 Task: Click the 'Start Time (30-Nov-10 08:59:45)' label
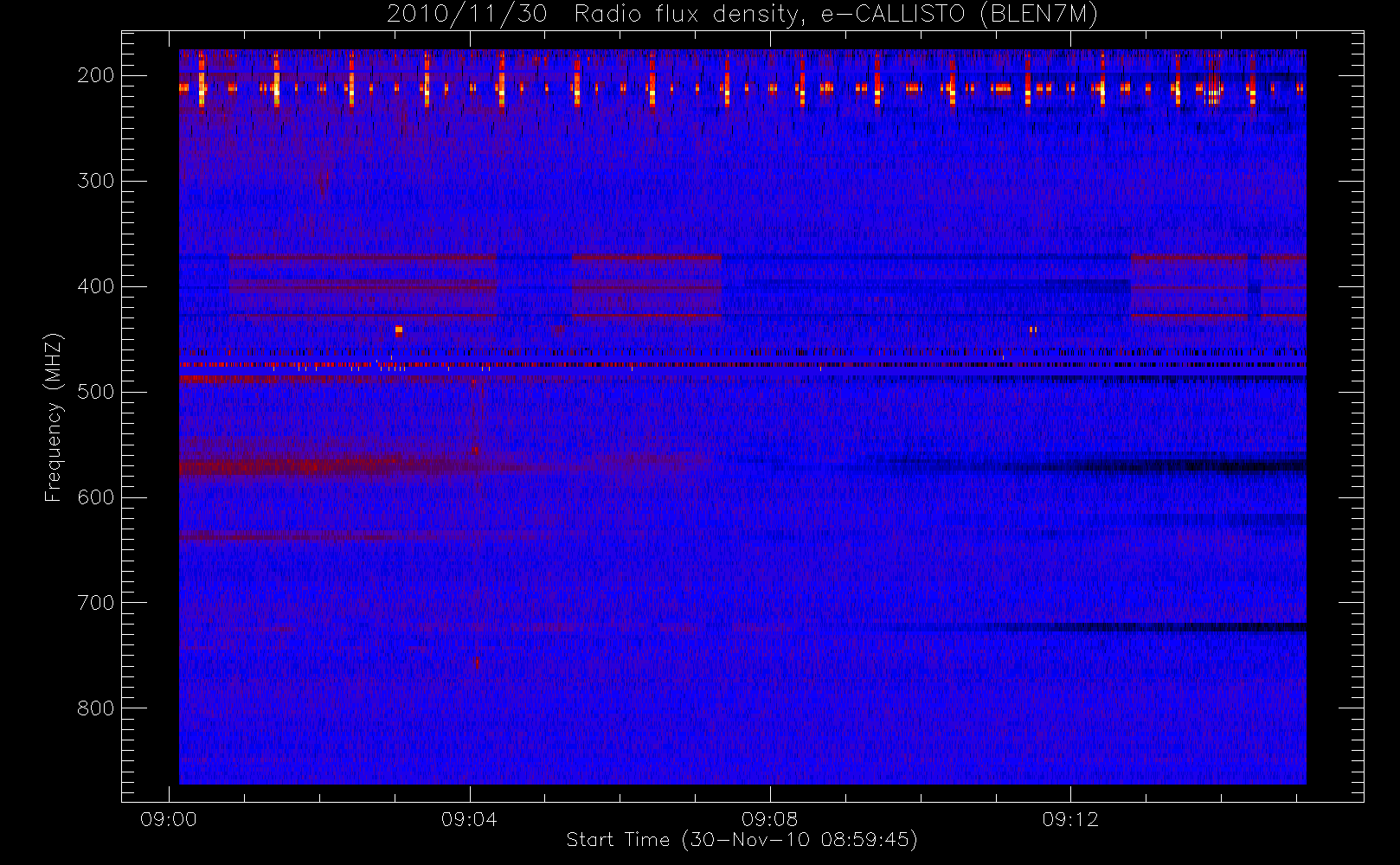point(742,840)
